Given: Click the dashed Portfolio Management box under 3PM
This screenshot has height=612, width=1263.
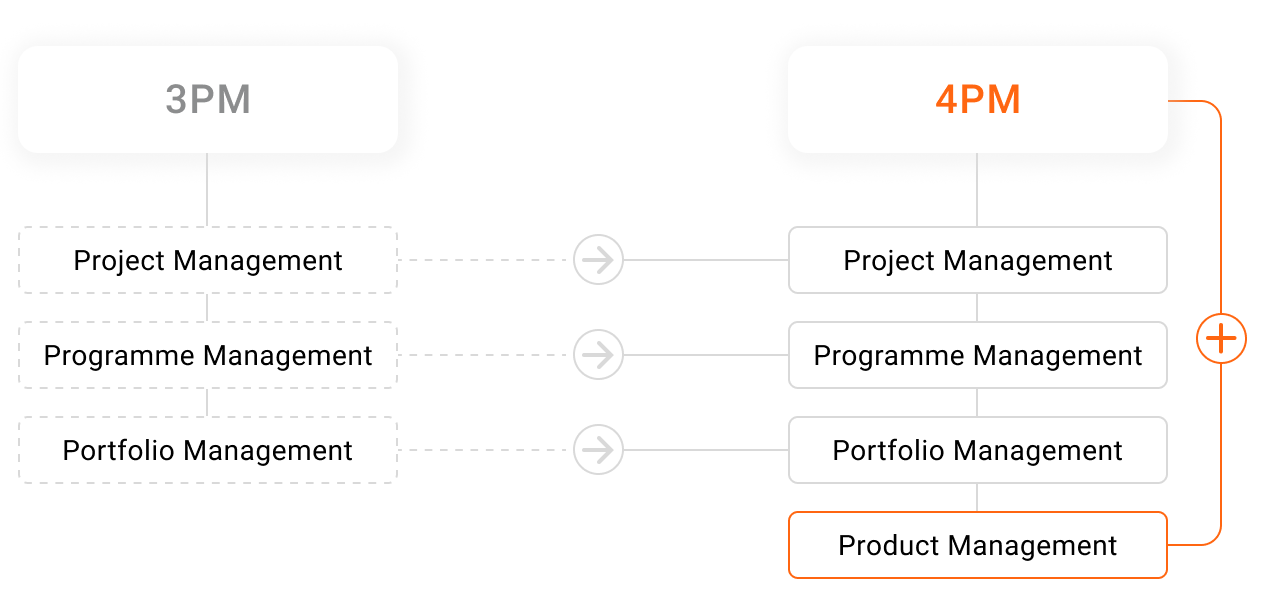Looking at the screenshot, I should 208,450.
